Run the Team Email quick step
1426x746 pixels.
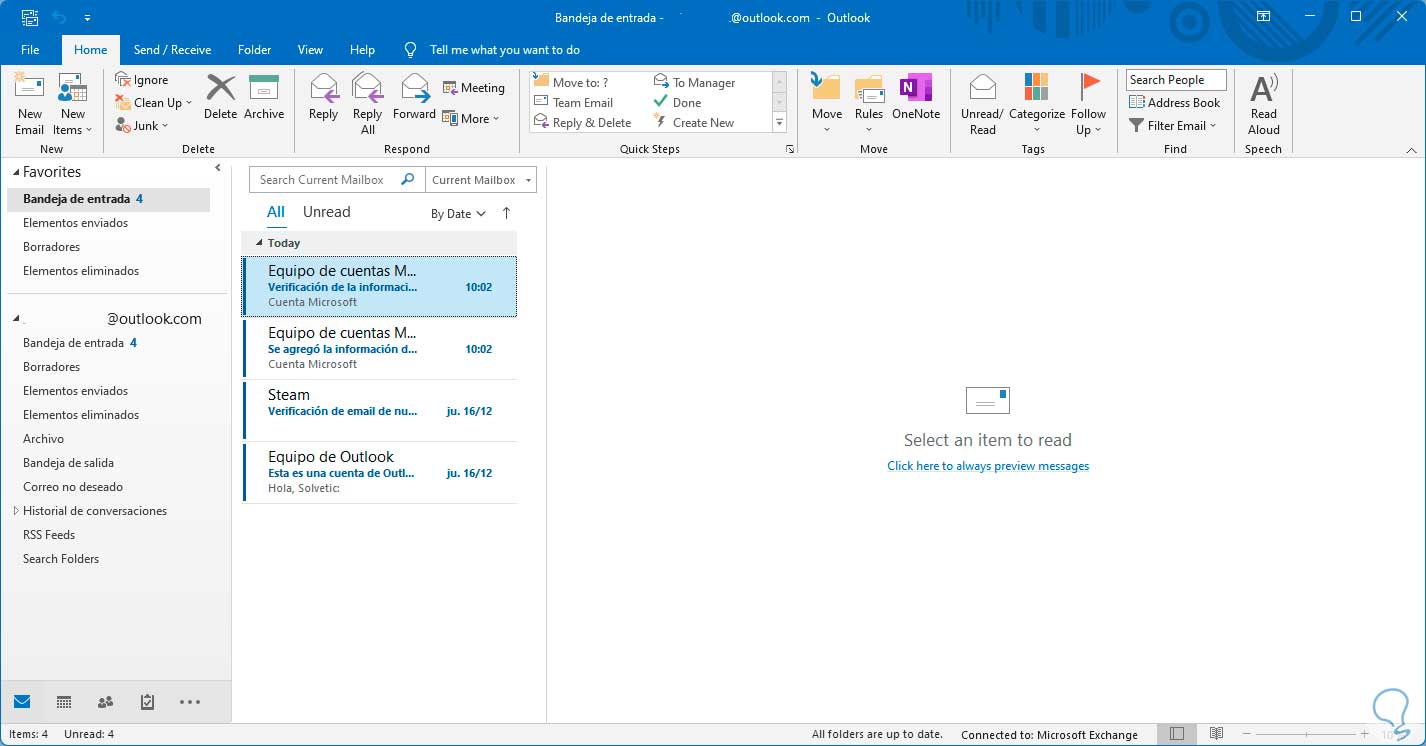[574, 102]
